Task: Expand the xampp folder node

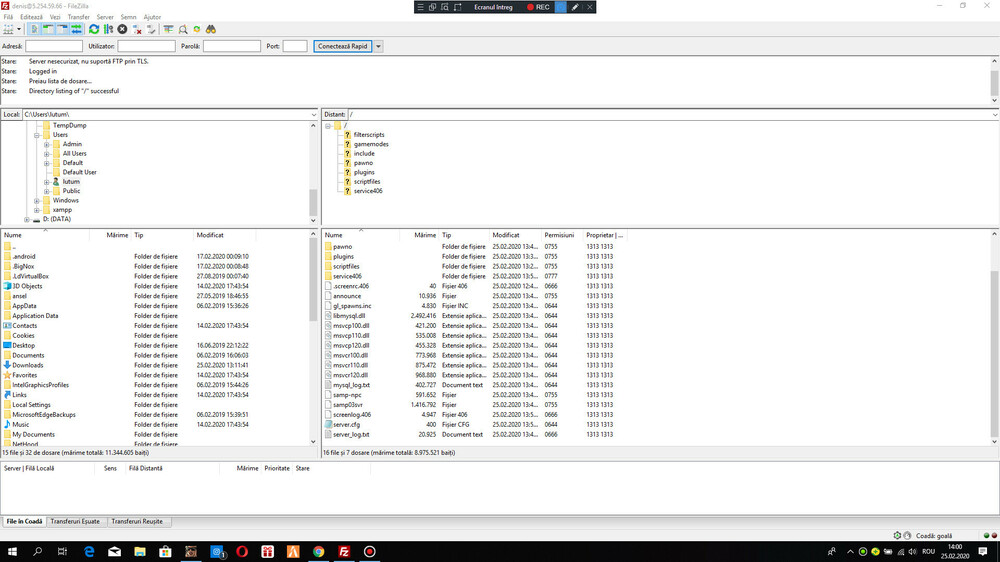Action: point(37,210)
